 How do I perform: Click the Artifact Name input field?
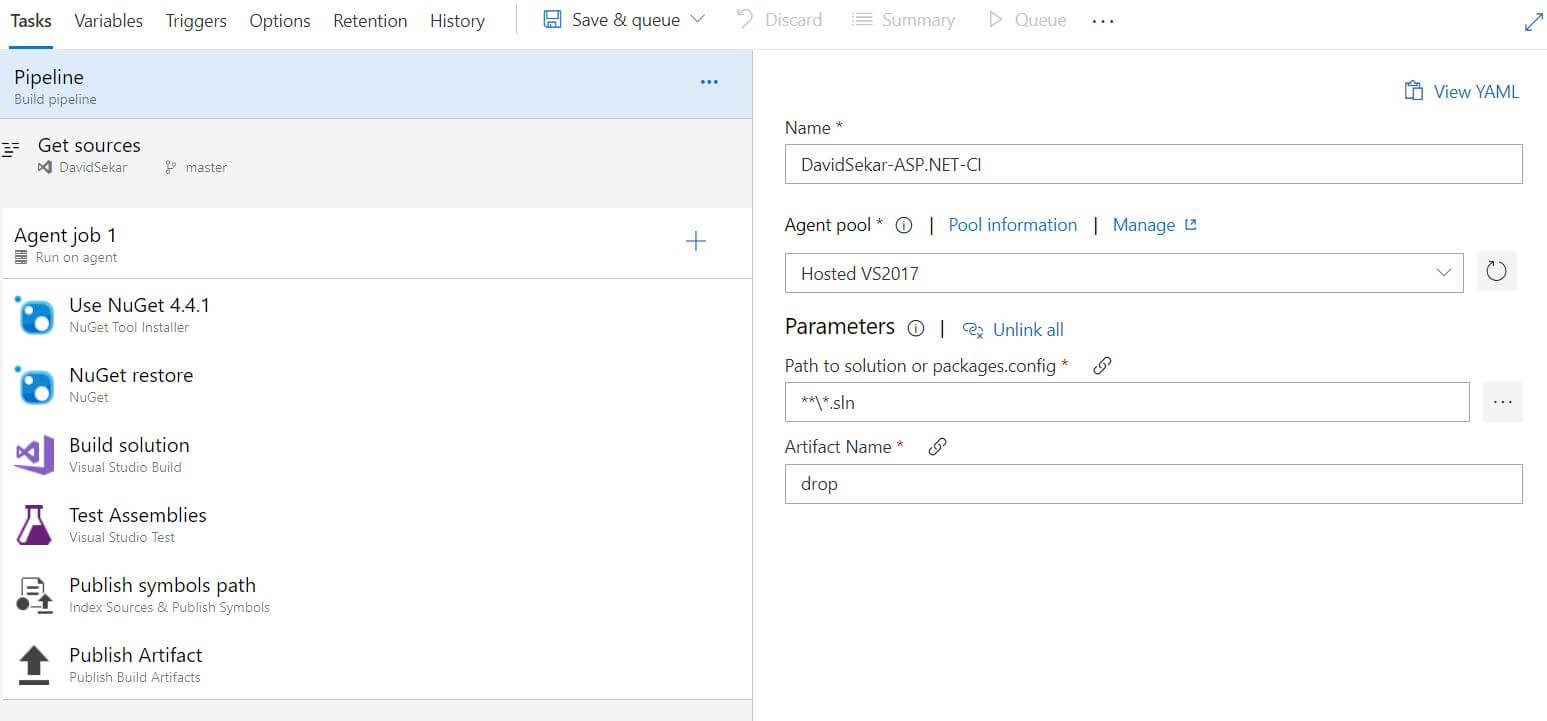1154,484
